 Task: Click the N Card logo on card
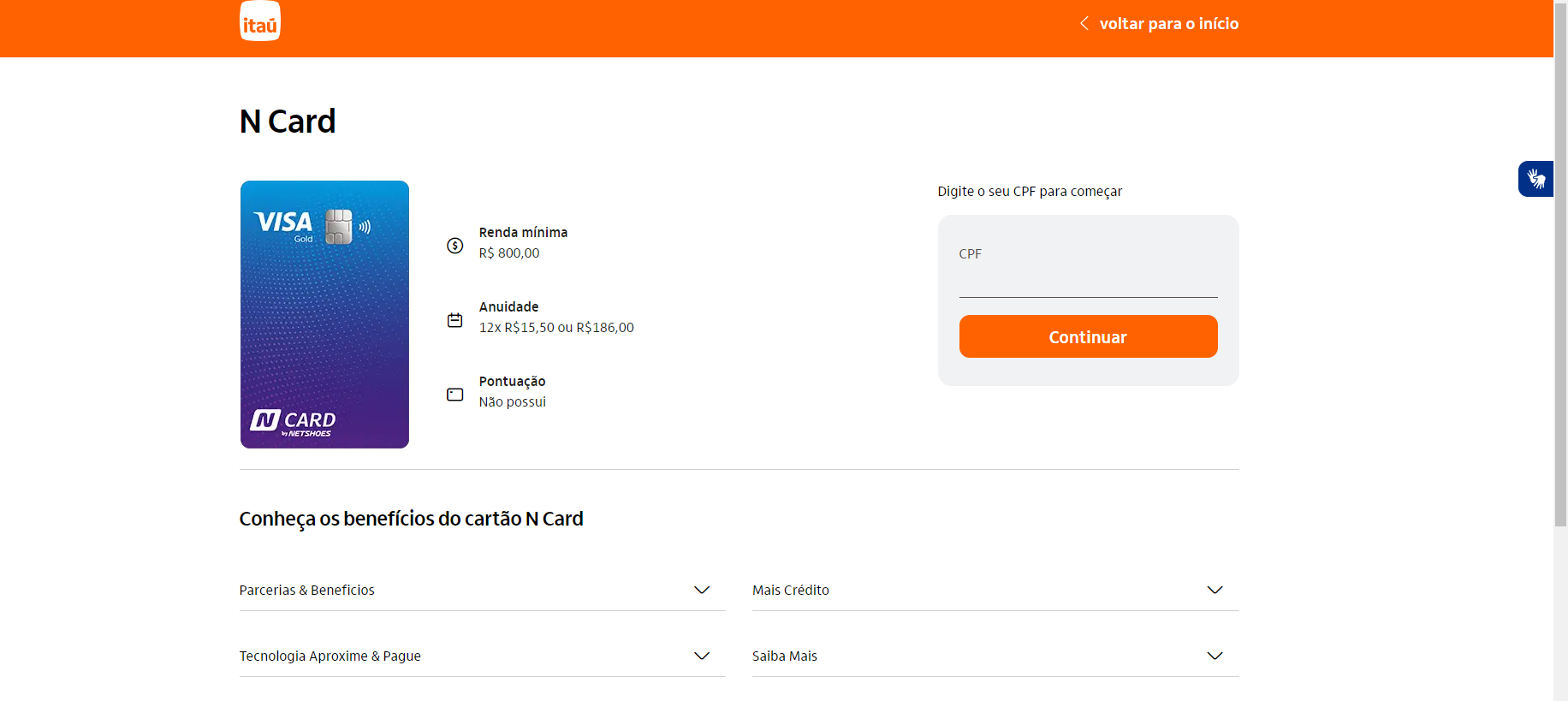pos(293,422)
